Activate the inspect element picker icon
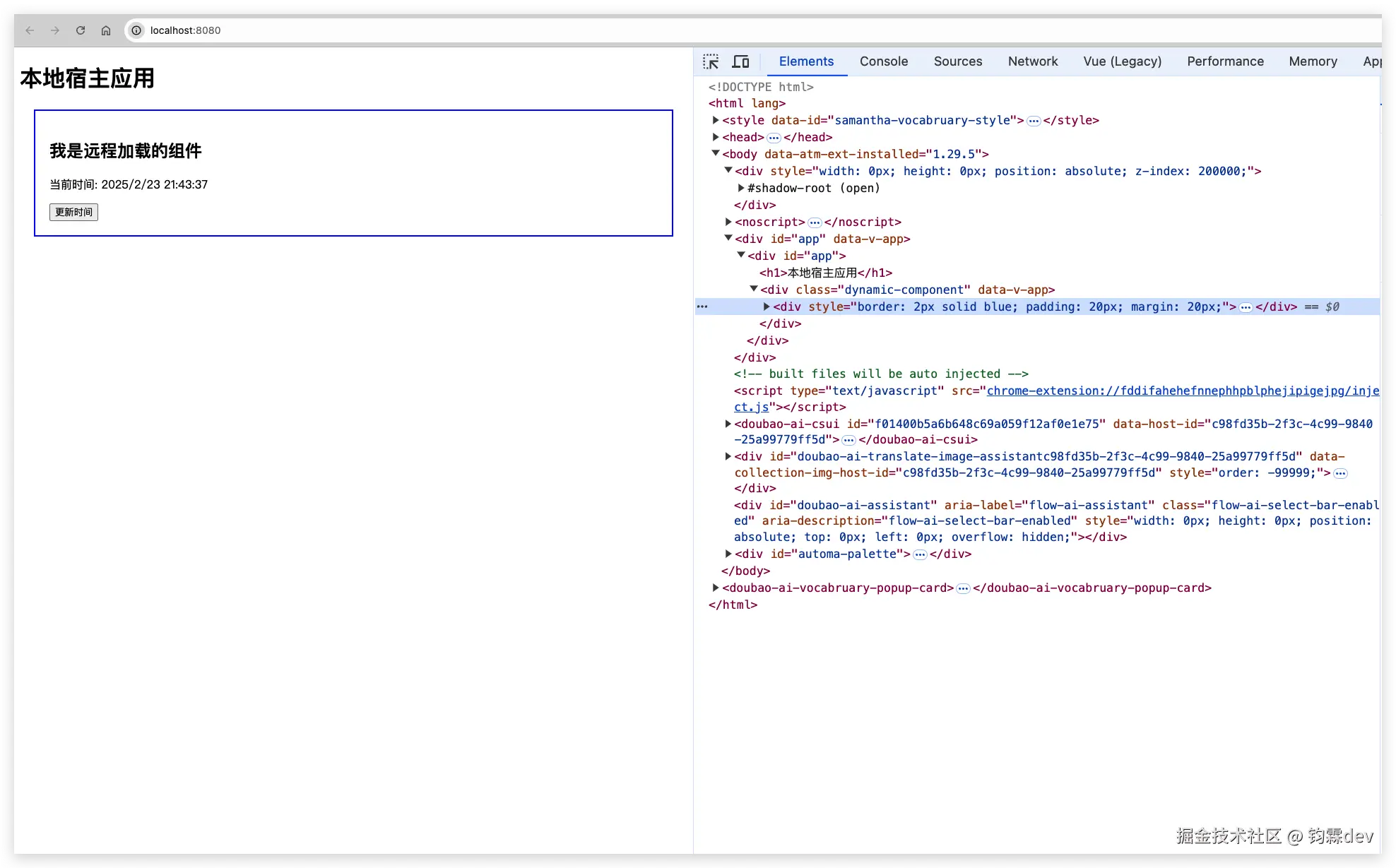The height and width of the screenshot is (868, 1396). point(711,61)
